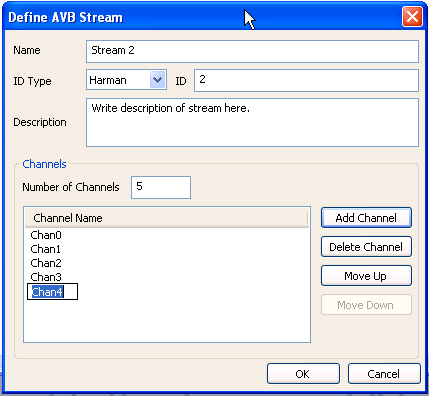
Task: Select Chan2 in the channel list
Action: 46,263
